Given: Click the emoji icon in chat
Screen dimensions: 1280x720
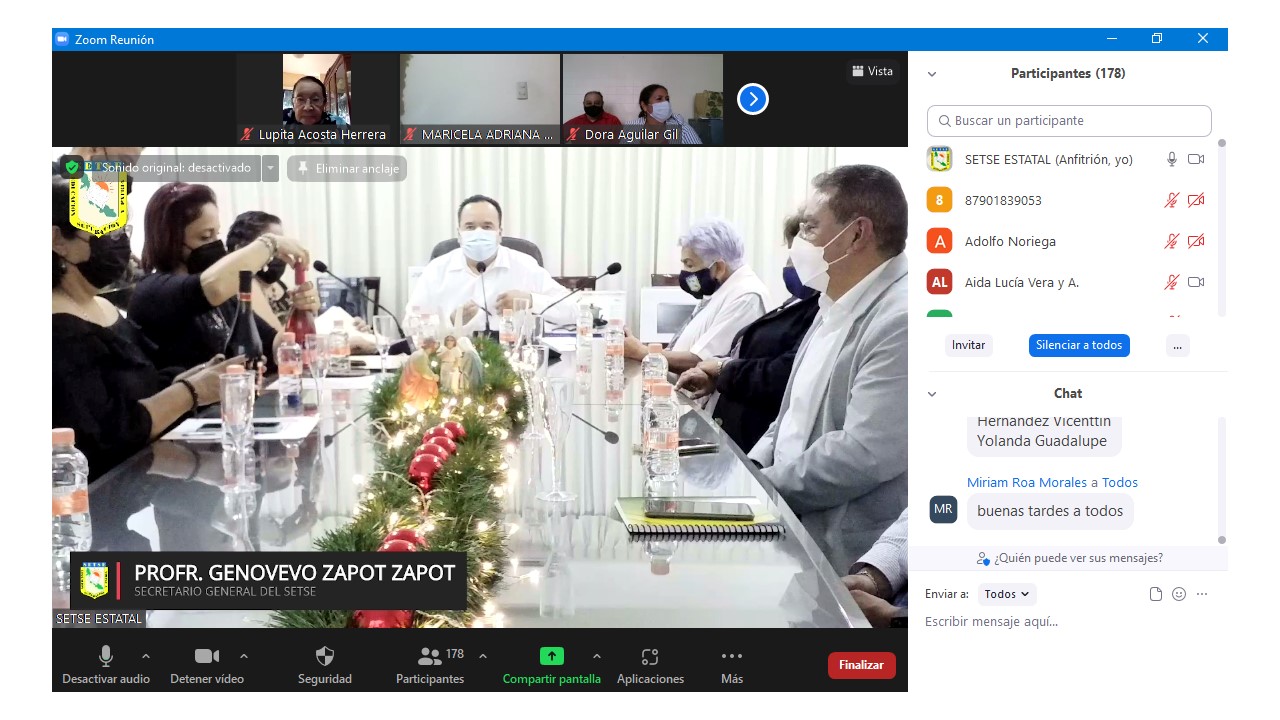Looking at the screenshot, I should point(1179,594).
